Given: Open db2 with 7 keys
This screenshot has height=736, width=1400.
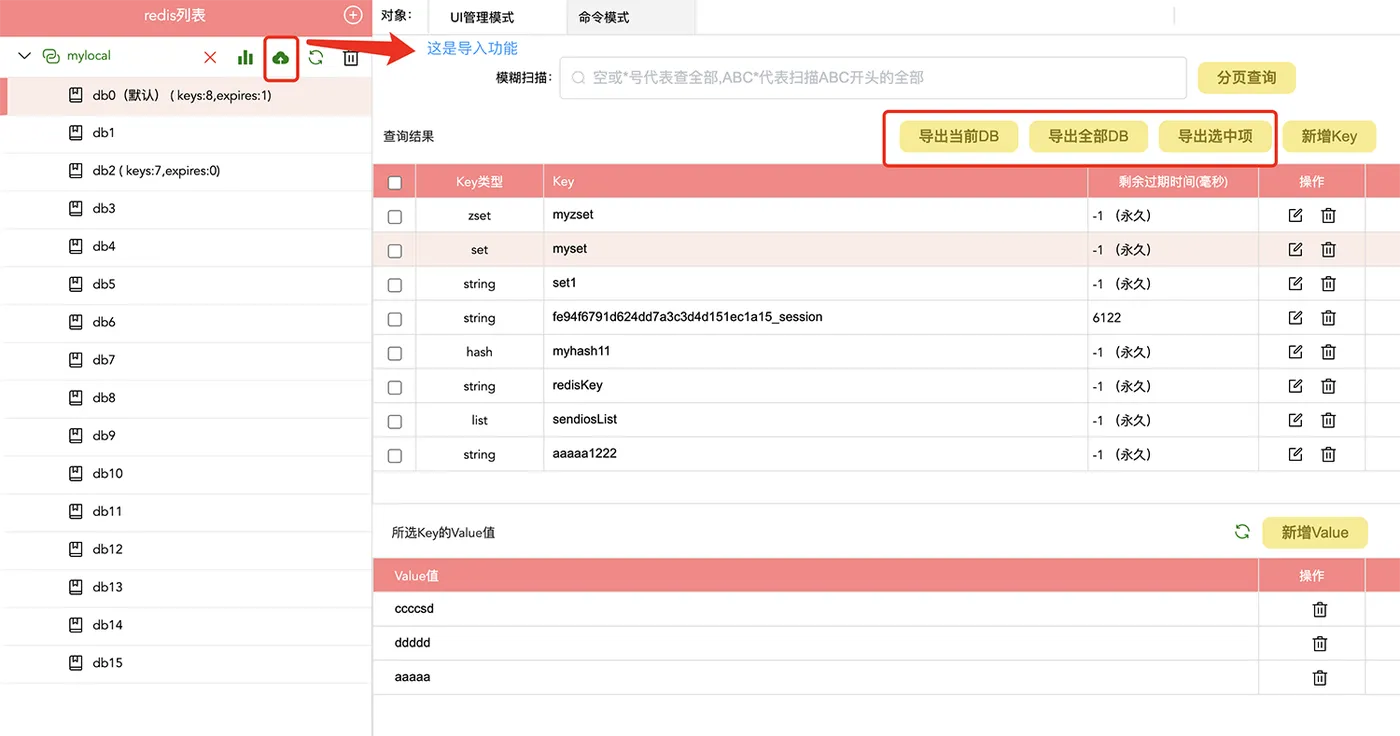Looking at the screenshot, I should (186, 171).
